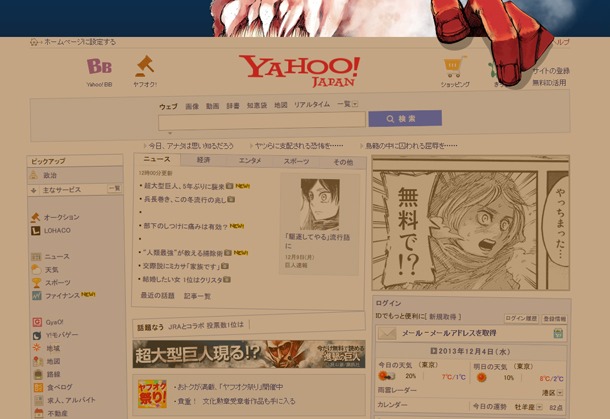The image size is (610, 419).
Task: Open headline 兵長巻き、この冬流行の兆し
Action: click(186, 200)
